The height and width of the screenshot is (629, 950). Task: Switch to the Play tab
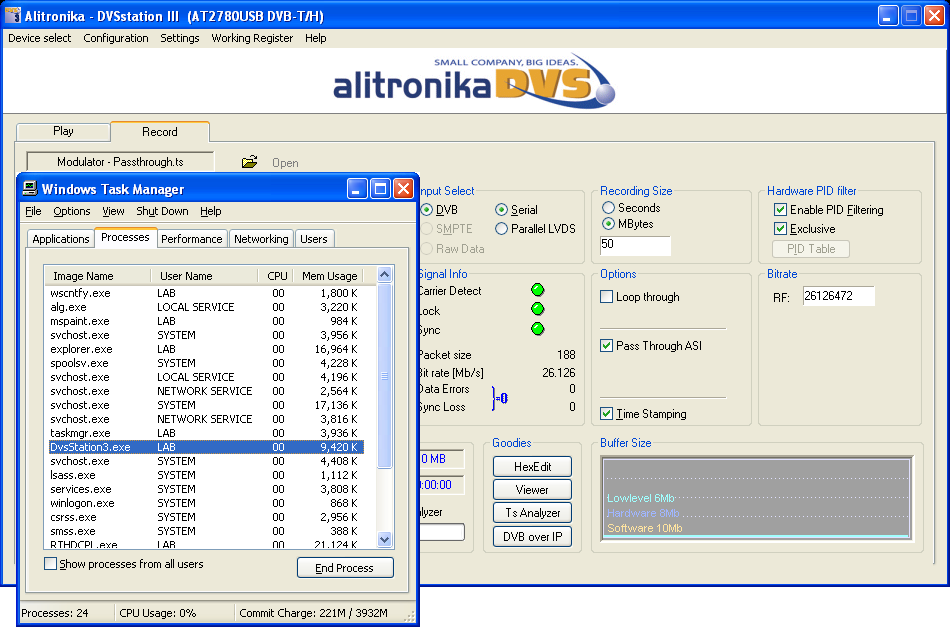point(63,131)
